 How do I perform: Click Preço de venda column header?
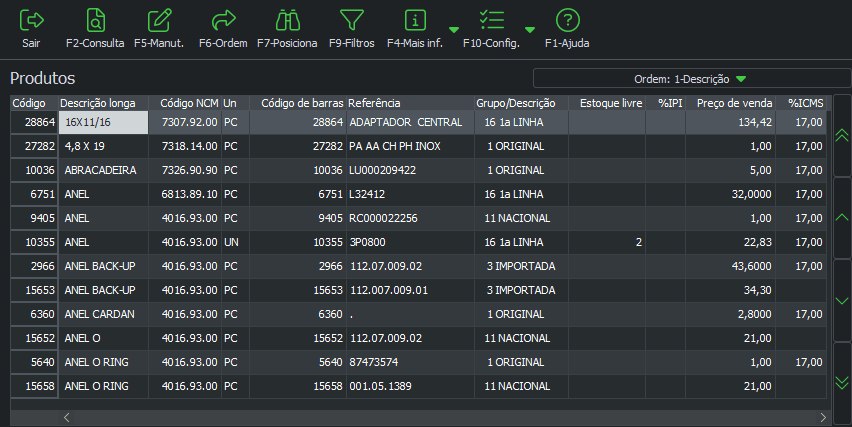[x=730, y=103]
